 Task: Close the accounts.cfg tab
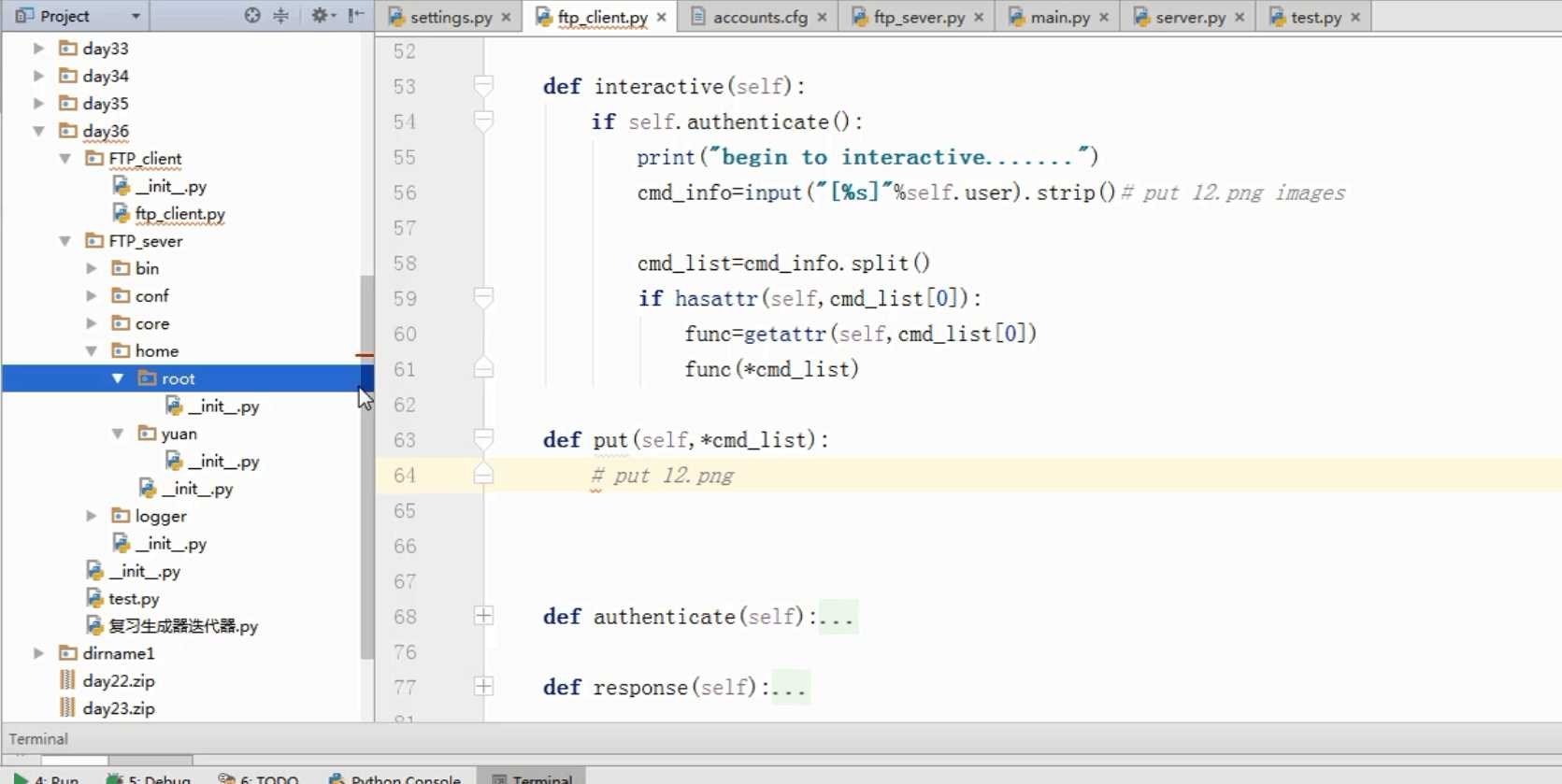coord(822,17)
